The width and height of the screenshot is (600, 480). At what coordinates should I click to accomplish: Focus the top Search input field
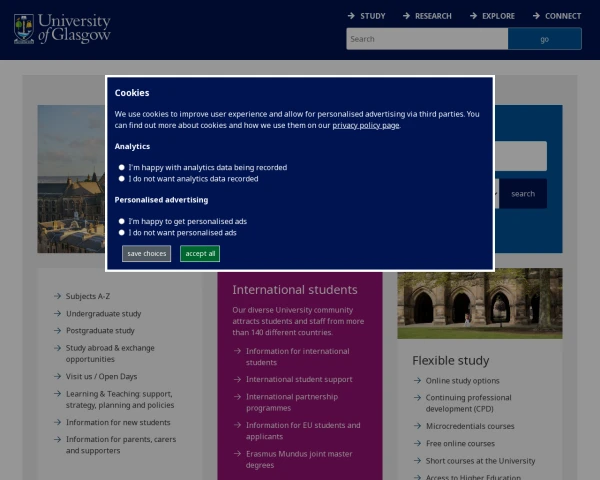[x=427, y=39]
